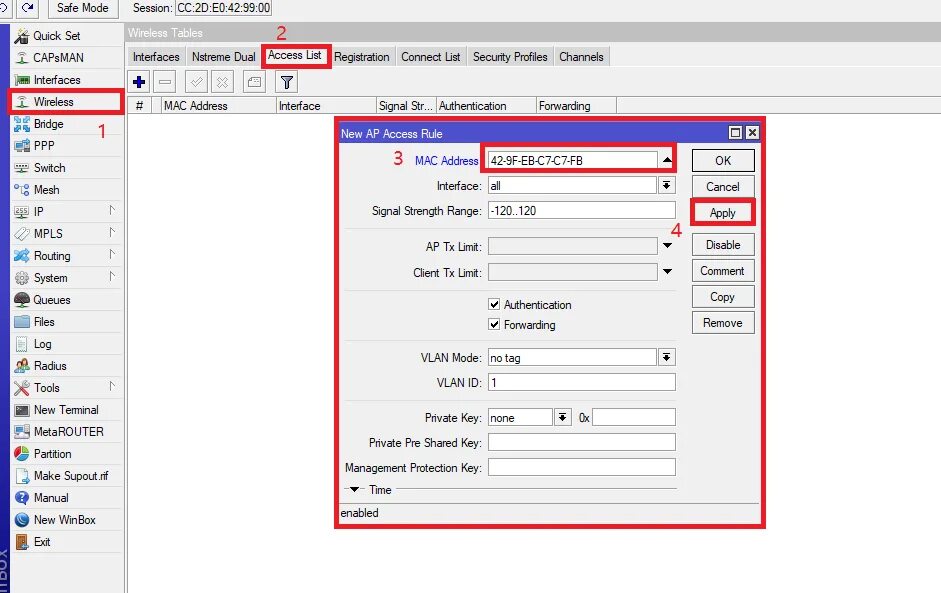
Task: Click the enable checkmark toolbar button
Action: pos(196,82)
